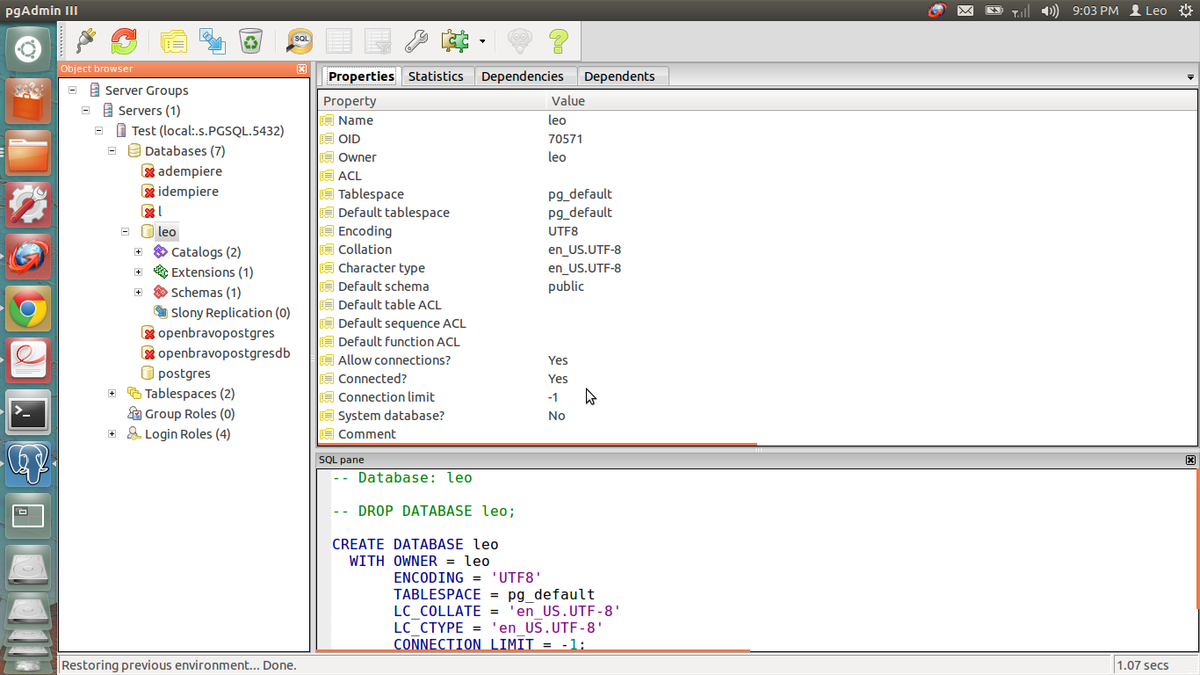Expand the Catalogs (2) node

pos(139,252)
